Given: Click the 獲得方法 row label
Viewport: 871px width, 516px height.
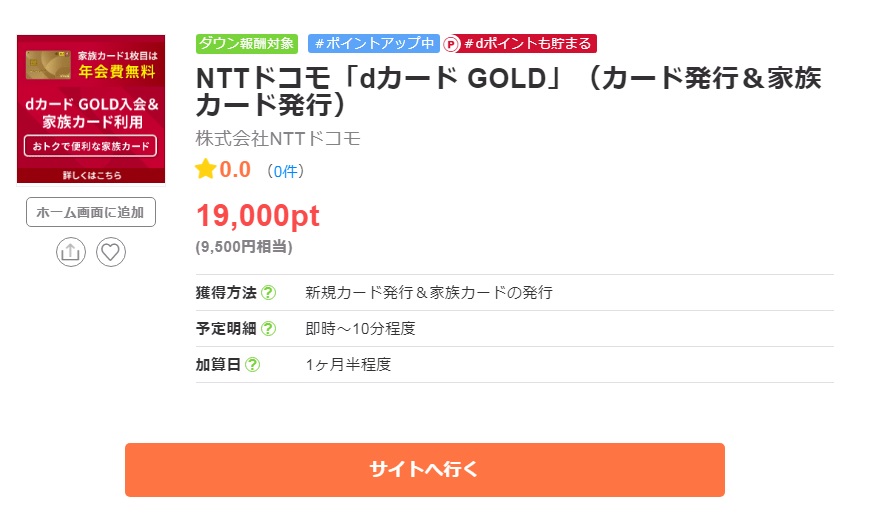Looking at the screenshot, I should pyautogui.click(x=226, y=293).
